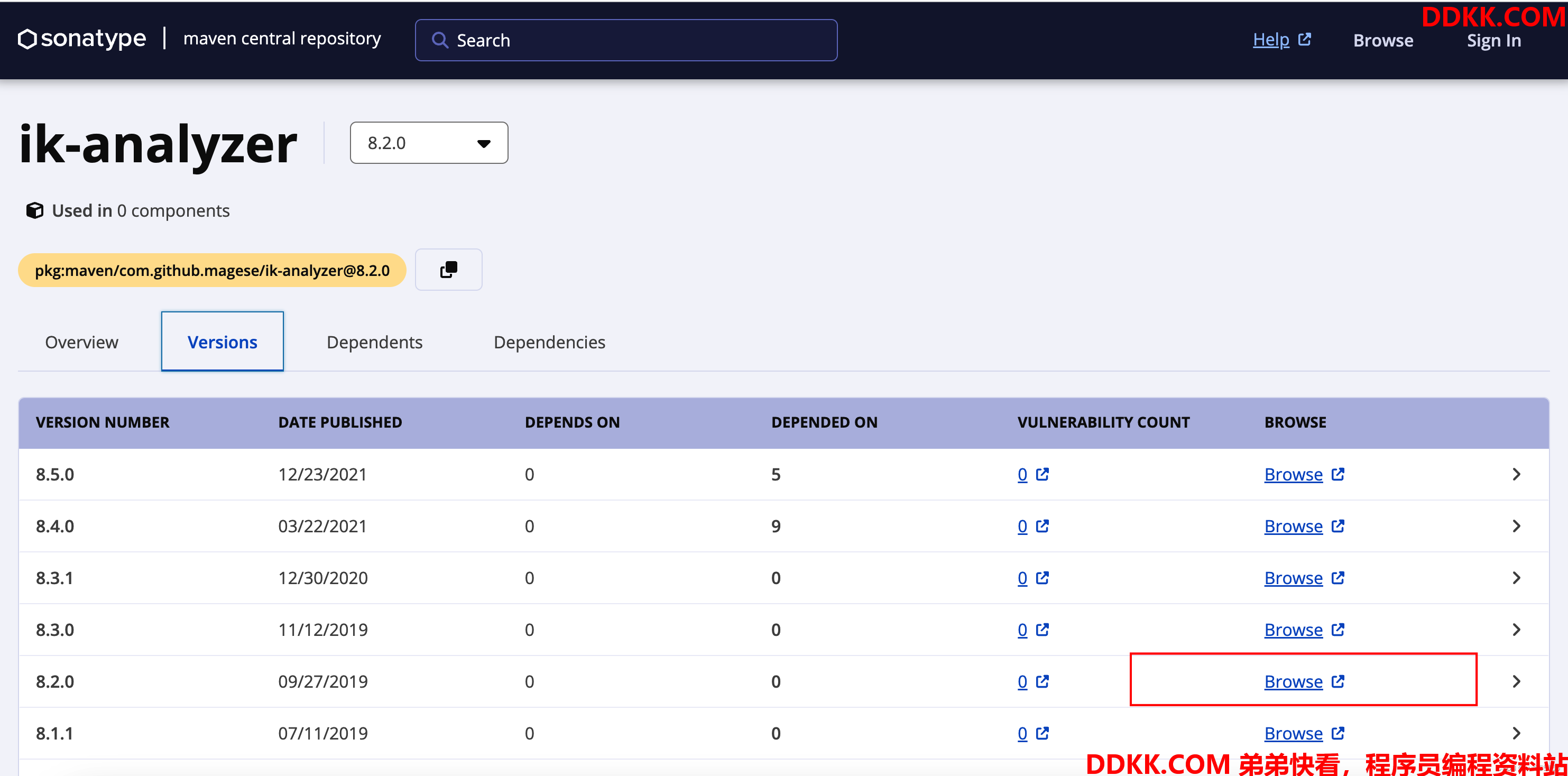
Task: Open external icon next to 8.3.1 vulnerability count
Action: [1043, 578]
